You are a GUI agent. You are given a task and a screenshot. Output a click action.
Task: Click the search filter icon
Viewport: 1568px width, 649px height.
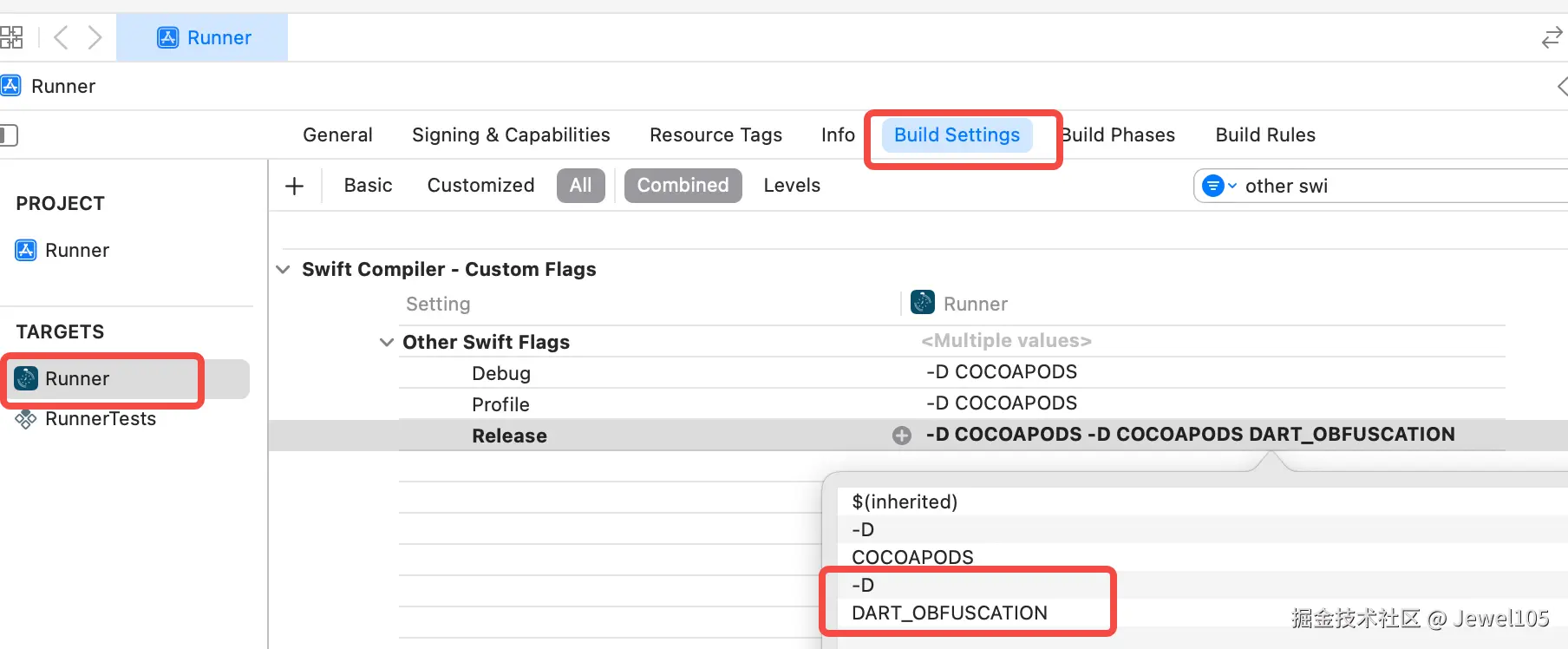pos(1218,186)
